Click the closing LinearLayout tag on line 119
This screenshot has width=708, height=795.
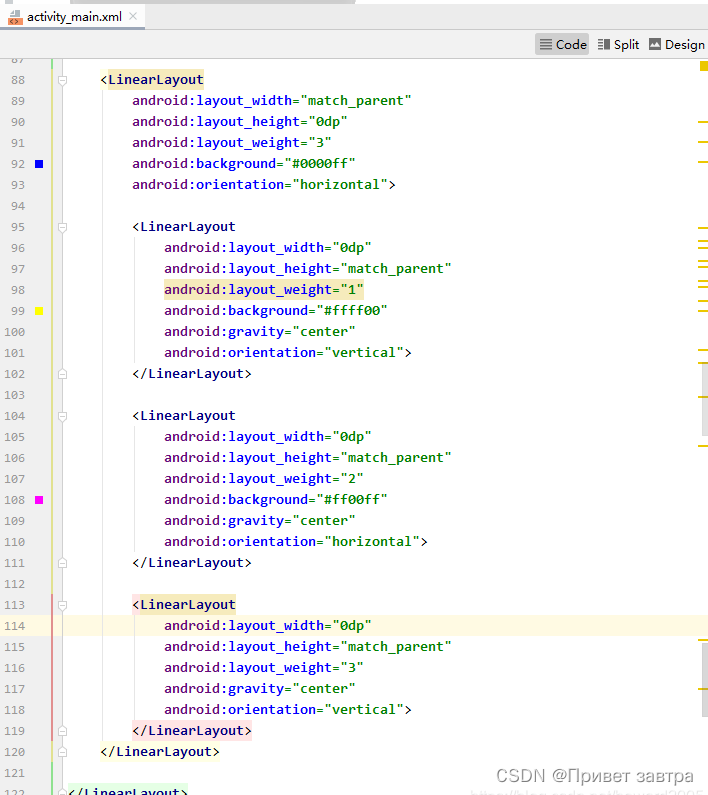point(192,731)
